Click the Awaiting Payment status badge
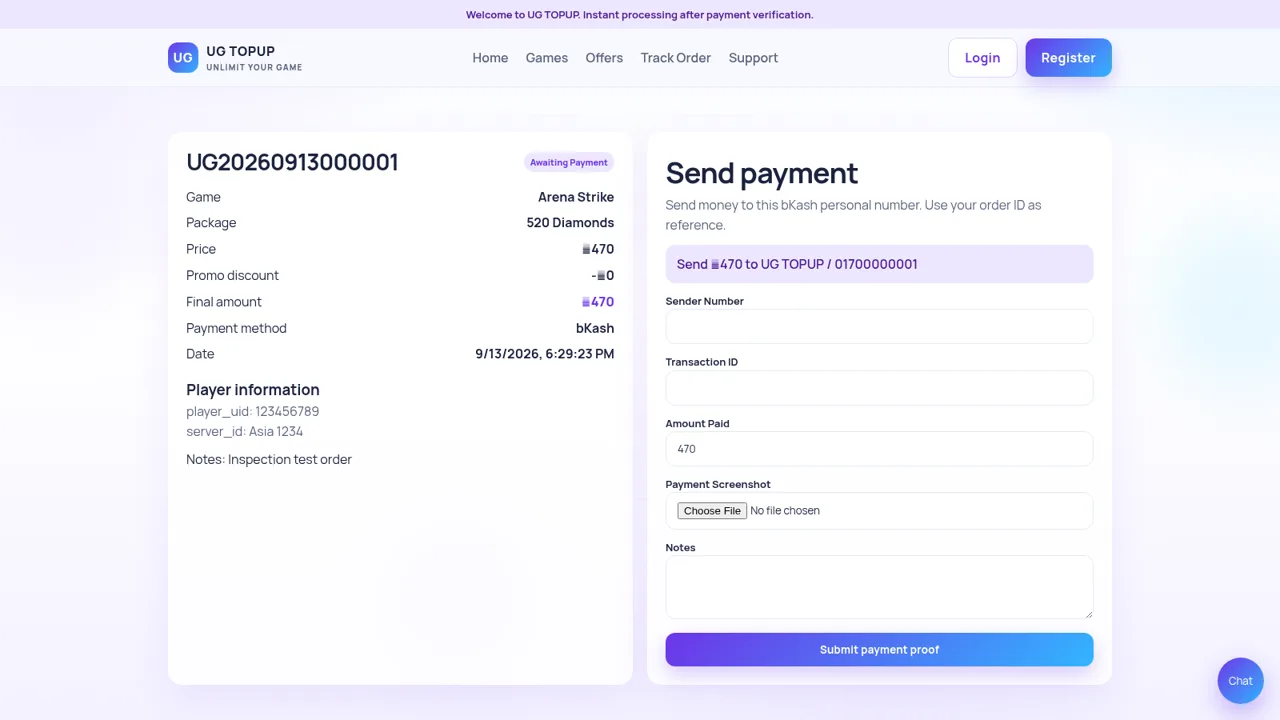The width and height of the screenshot is (1280, 720). tap(569, 162)
